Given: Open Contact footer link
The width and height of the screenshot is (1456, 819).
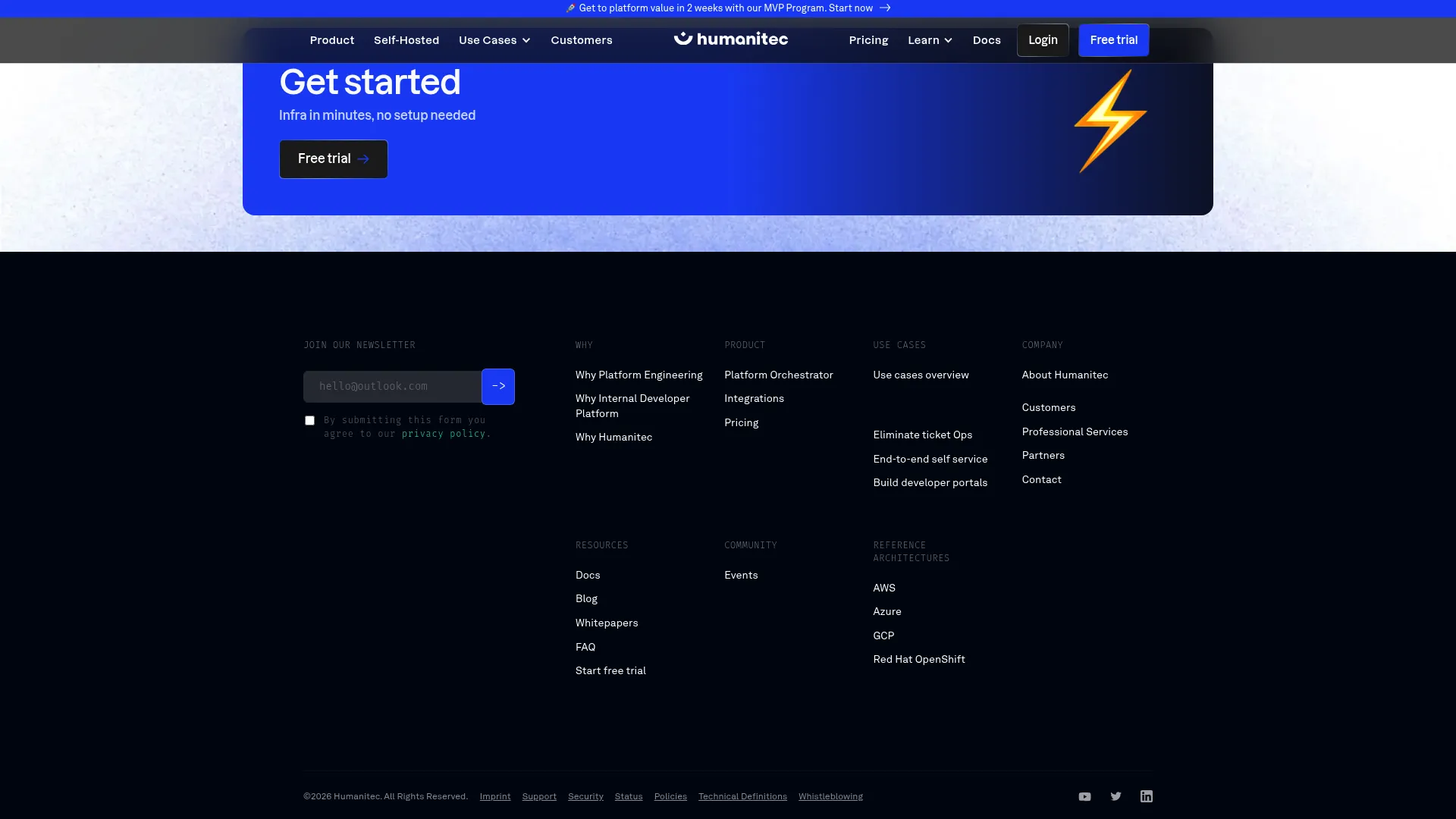Looking at the screenshot, I should coord(1041,480).
